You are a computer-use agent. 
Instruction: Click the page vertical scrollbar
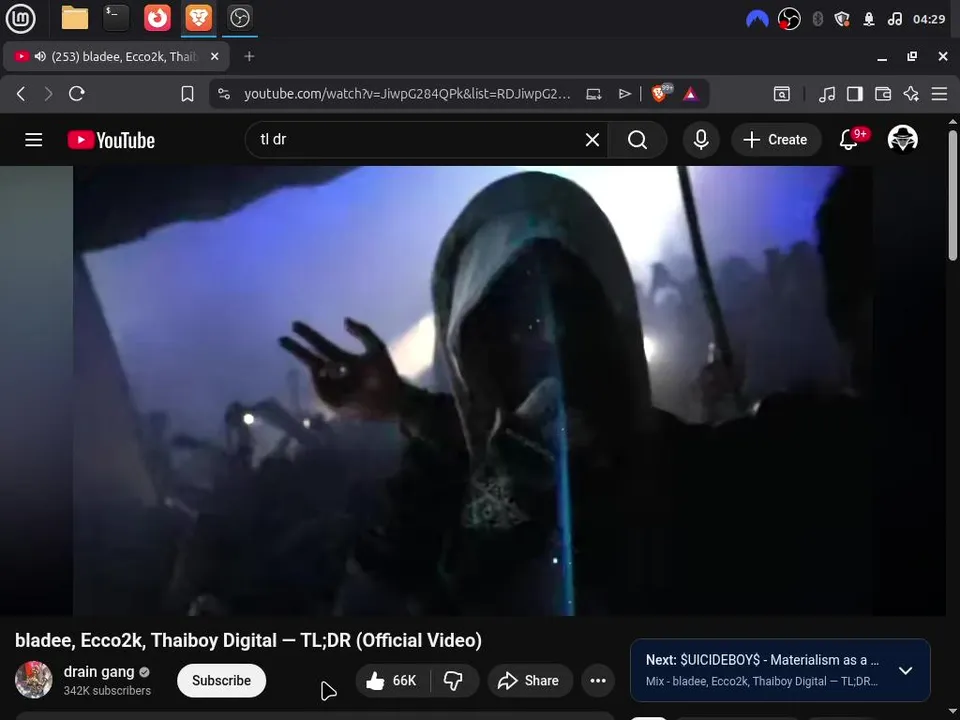[953, 195]
